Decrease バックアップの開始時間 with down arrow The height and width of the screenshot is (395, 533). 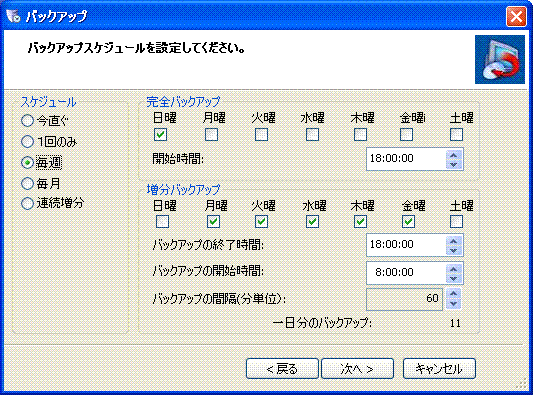453,278
